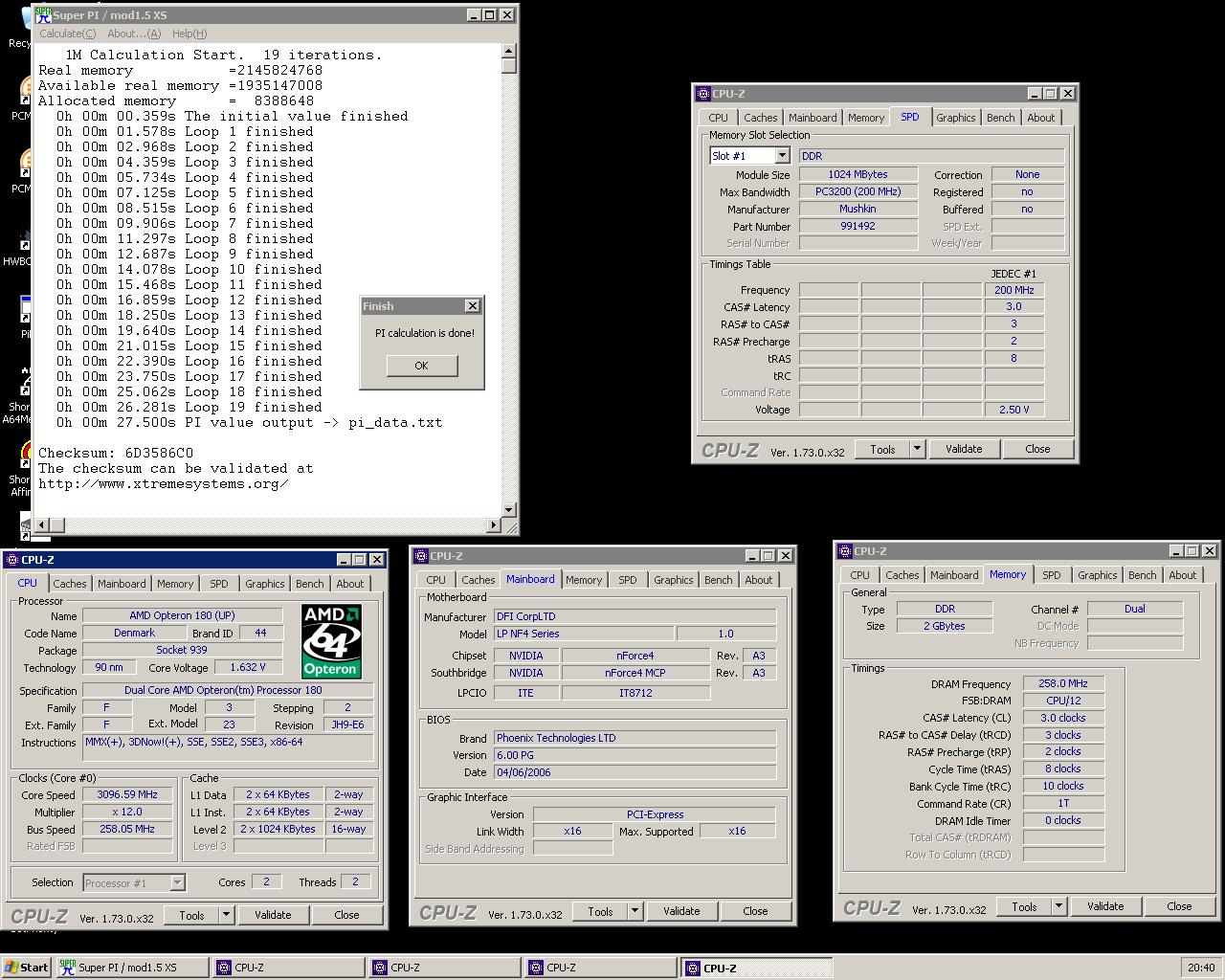Open Tools dropdown arrow in Memory window

tap(1058, 906)
